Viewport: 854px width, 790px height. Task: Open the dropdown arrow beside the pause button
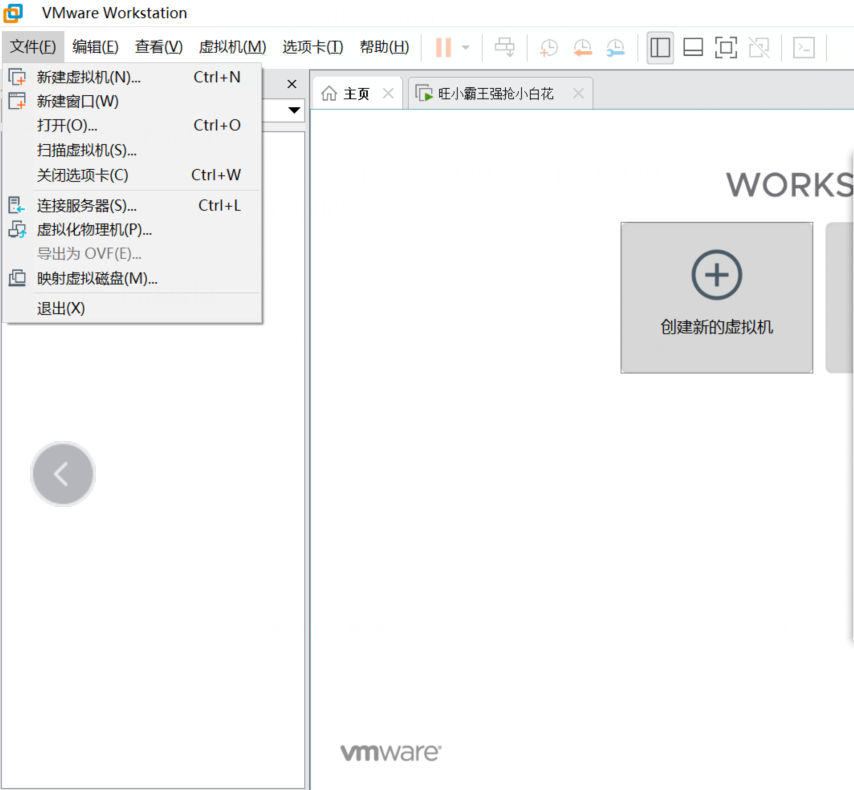(466, 47)
